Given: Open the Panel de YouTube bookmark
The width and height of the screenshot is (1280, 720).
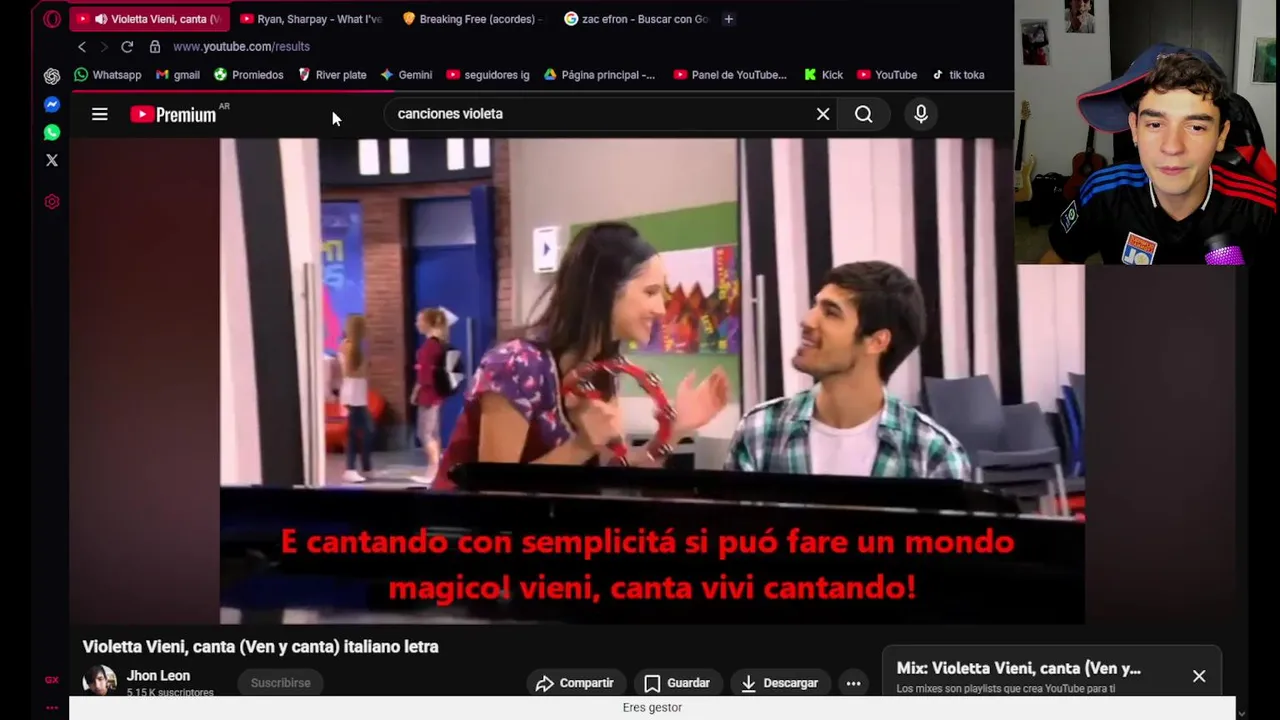Looking at the screenshot, I should tap(730, 75).
